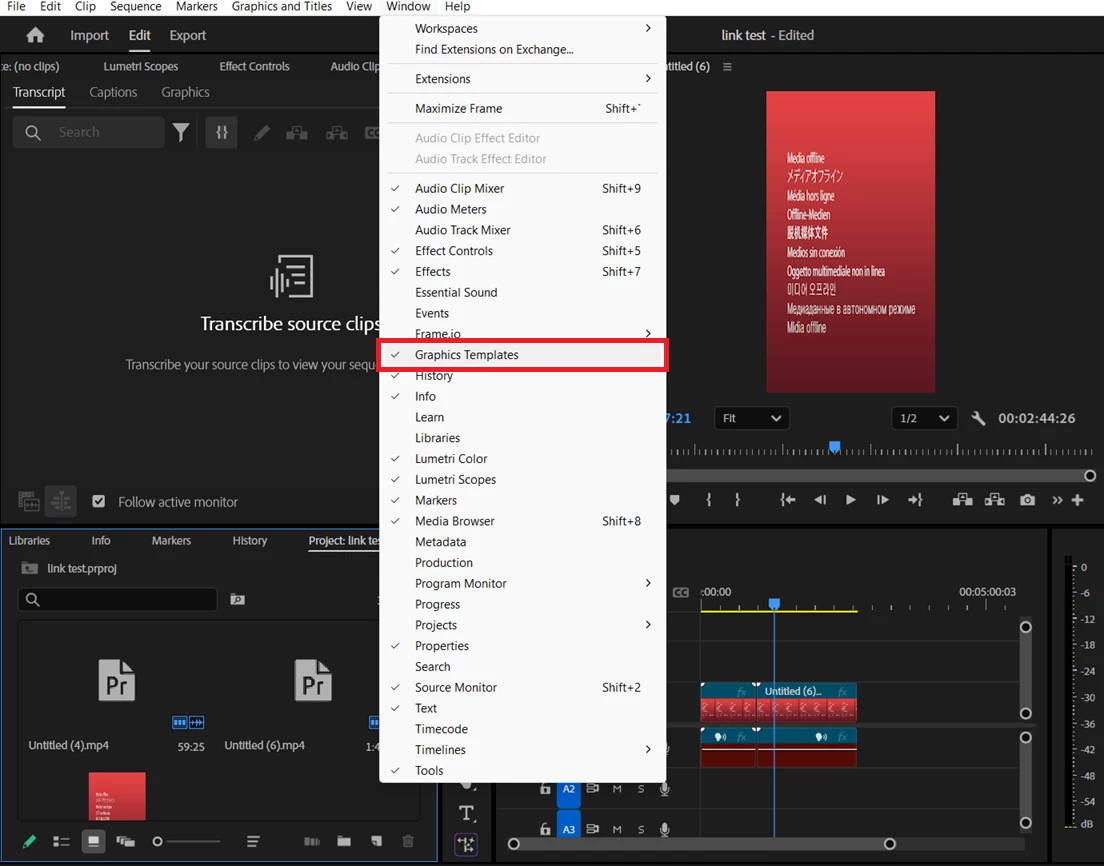Adjust the project thumbnail size slider
Viewport: 1104px width, 866px height.
pyautogui.click(x=187, y=841)
